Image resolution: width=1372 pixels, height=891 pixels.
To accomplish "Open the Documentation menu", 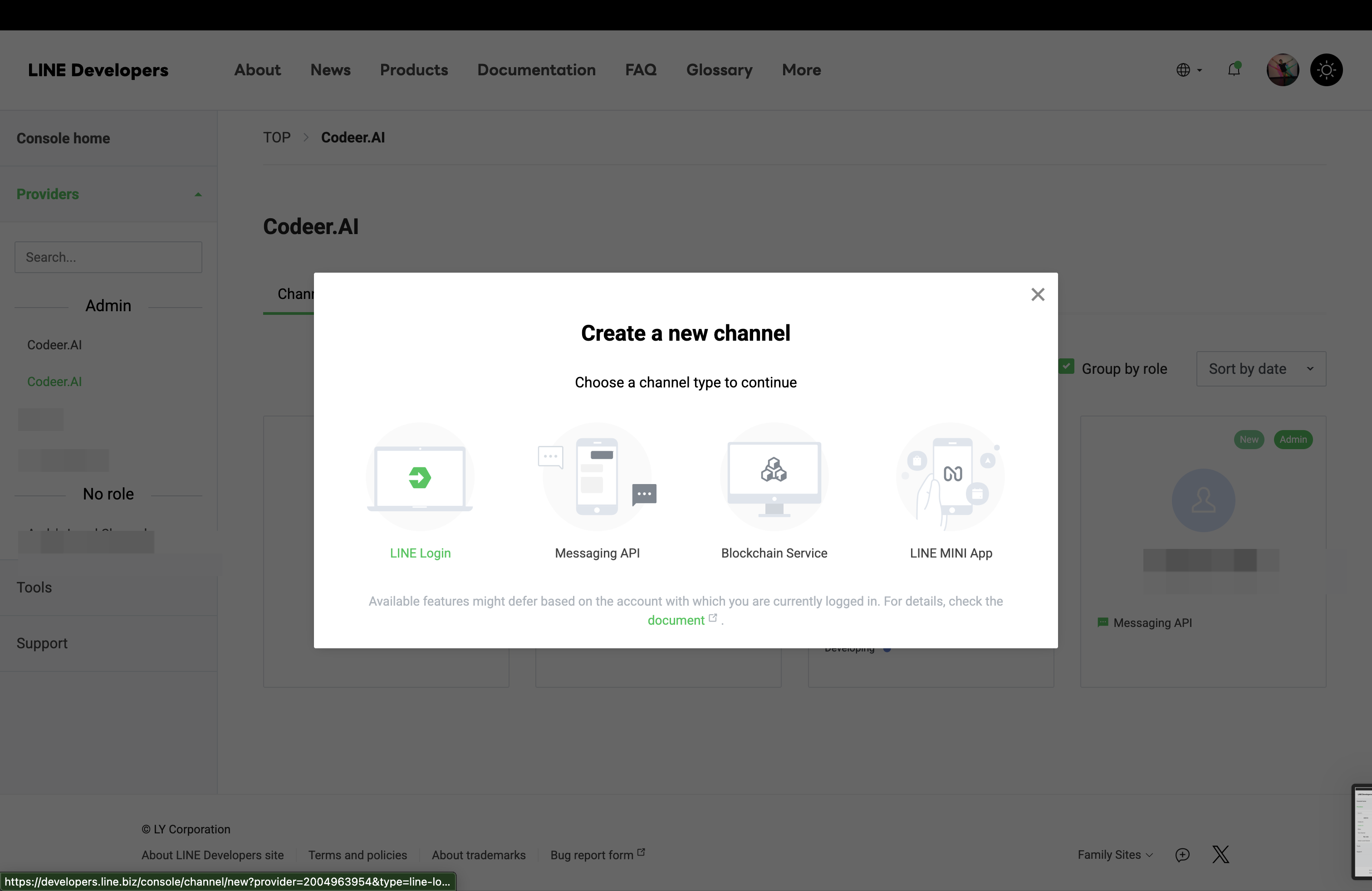I will click(x=536, y=70).
